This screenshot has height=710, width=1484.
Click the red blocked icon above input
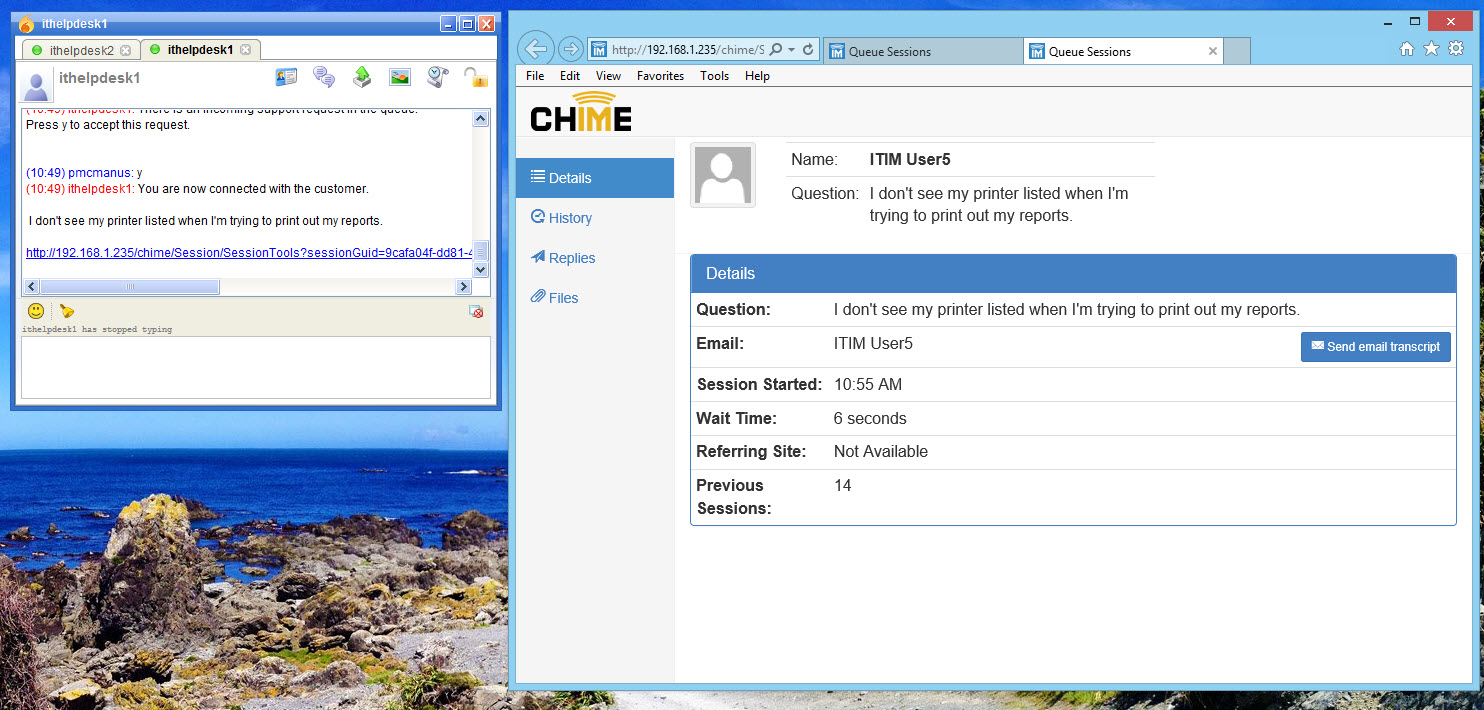tap(477, 312)
